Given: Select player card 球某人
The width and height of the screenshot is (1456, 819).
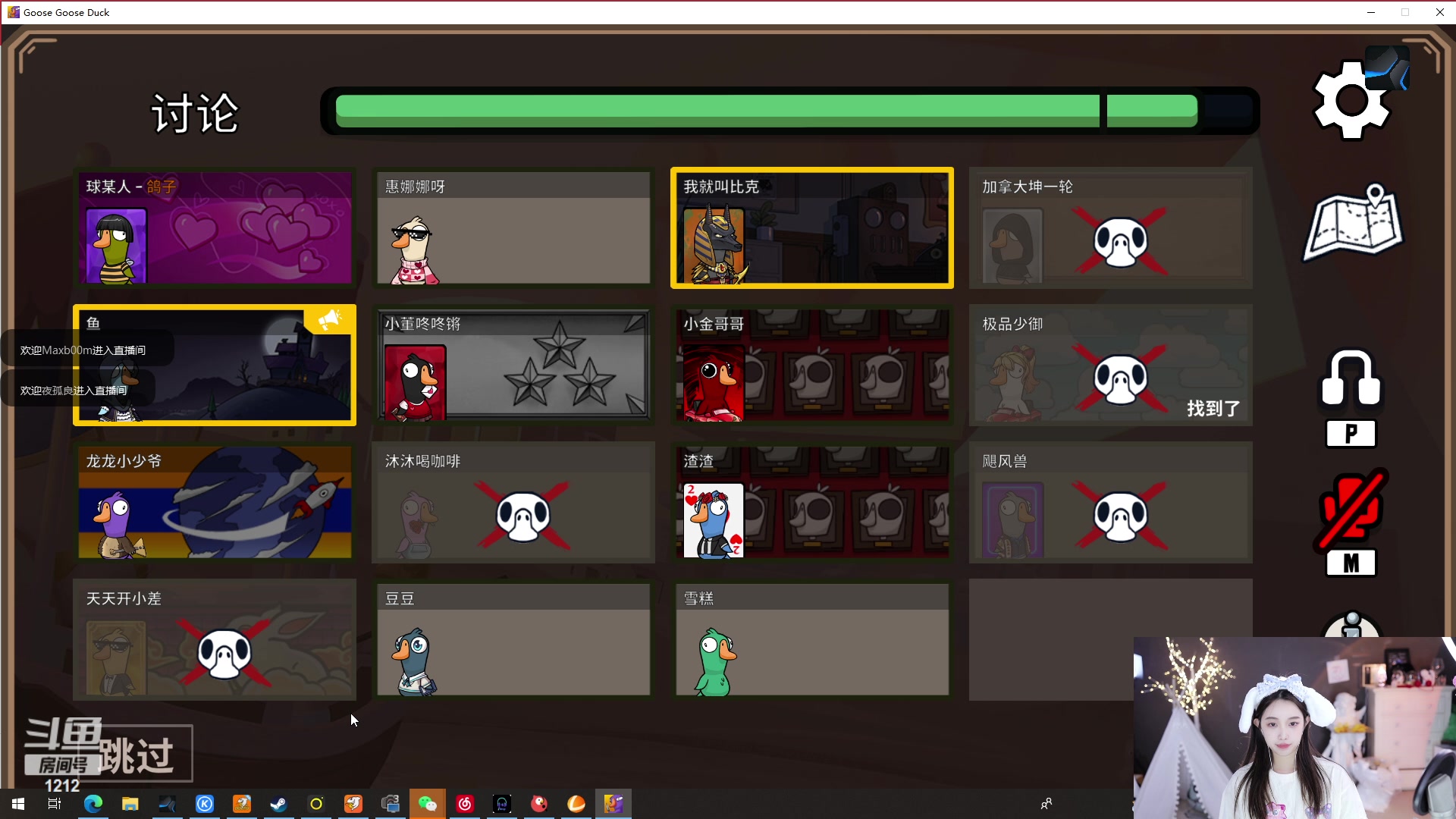Looking at the screenshot, I should [x=215, y=227].
